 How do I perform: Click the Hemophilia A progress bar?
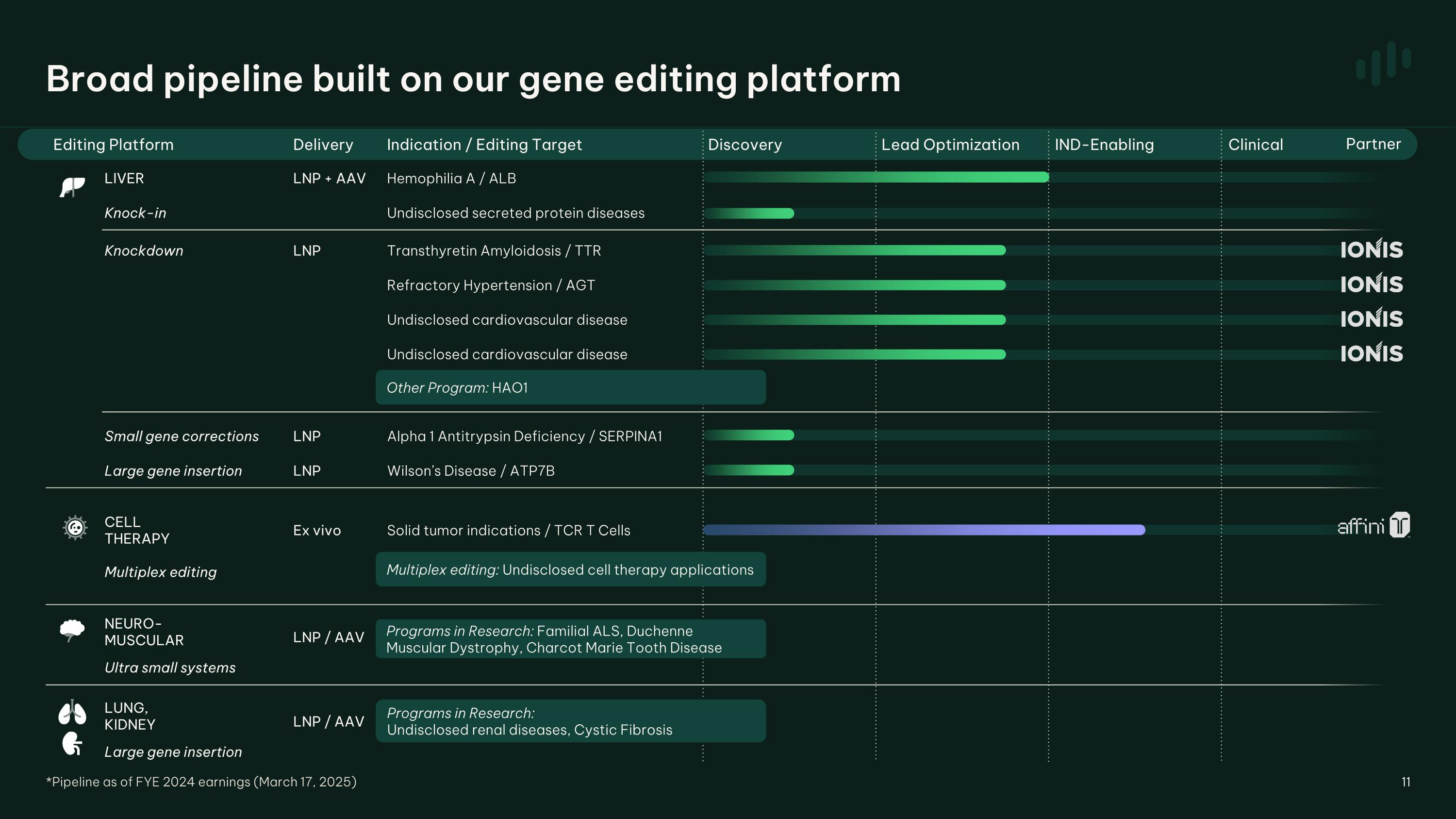[x=876, y=178]
